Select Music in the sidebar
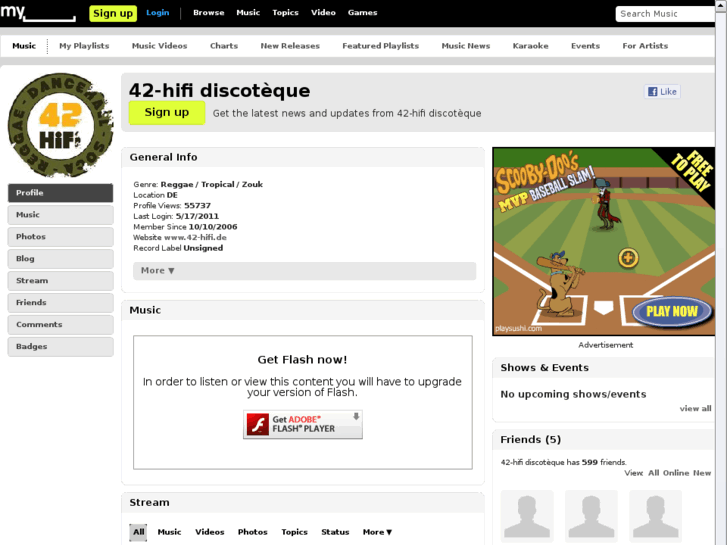 point(60,215)
